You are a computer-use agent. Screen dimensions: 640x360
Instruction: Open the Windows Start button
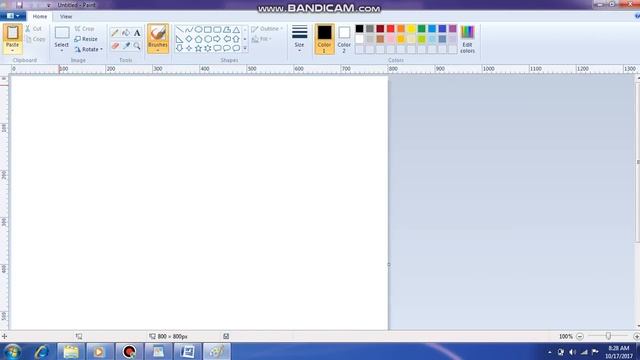tap(12, 351)
